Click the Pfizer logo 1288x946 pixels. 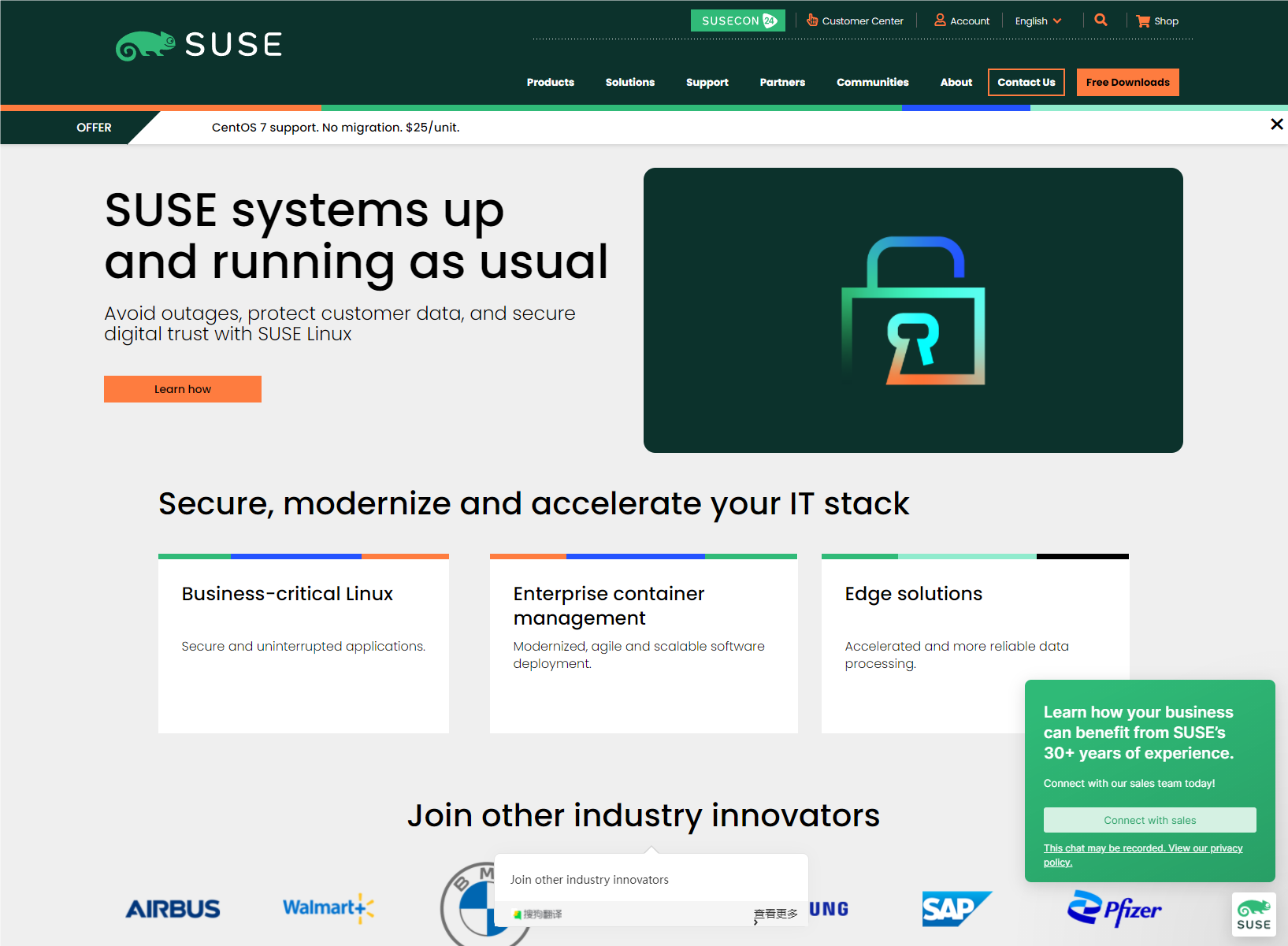click(1115, 909)
